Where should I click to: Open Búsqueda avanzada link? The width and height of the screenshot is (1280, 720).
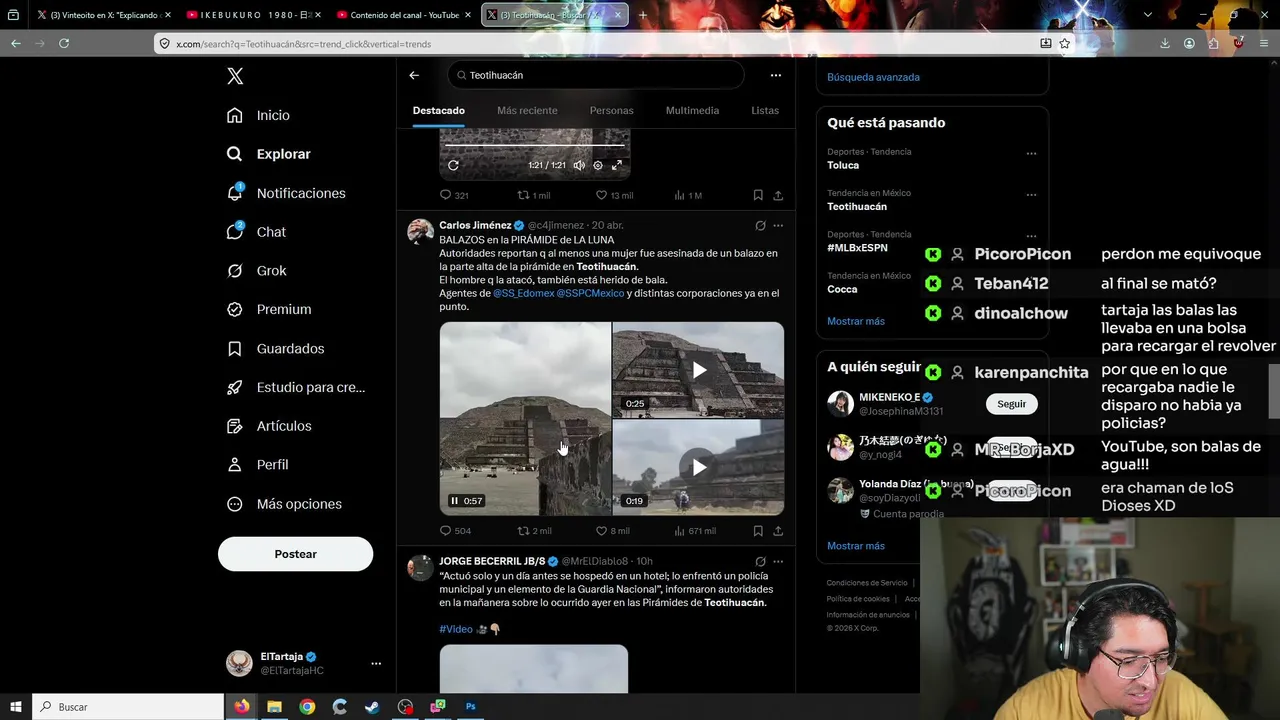873,77
